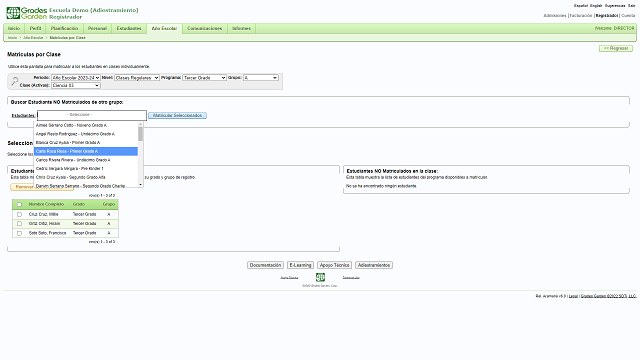Viewport: 640px width, 360px height.
Task: Switch language to English
Action: [x=596, y=6]
